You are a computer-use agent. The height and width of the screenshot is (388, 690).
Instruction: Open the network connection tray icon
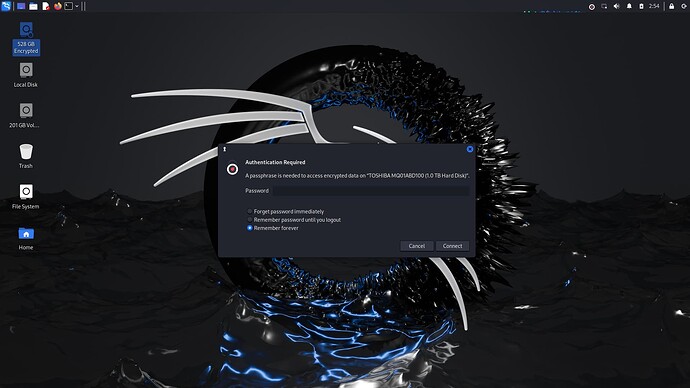pyautogui.click(x=604, y=6)
